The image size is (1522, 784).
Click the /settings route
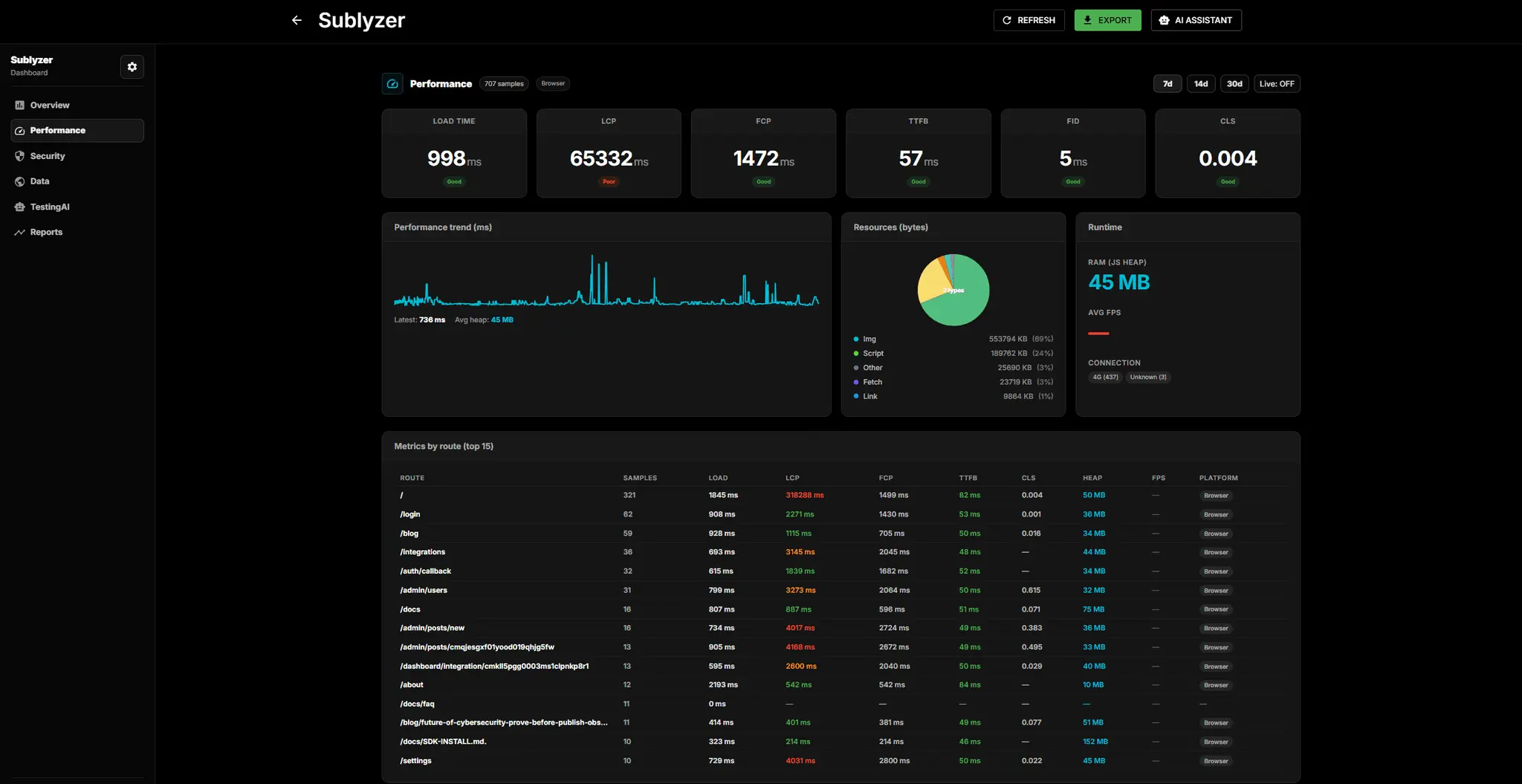tap(415, 761)
